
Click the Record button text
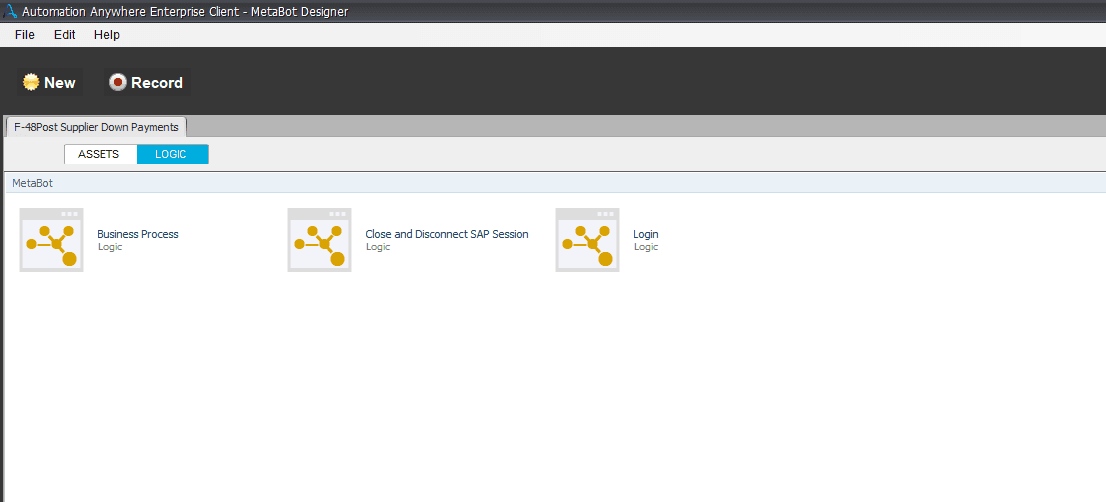[157, 82]
